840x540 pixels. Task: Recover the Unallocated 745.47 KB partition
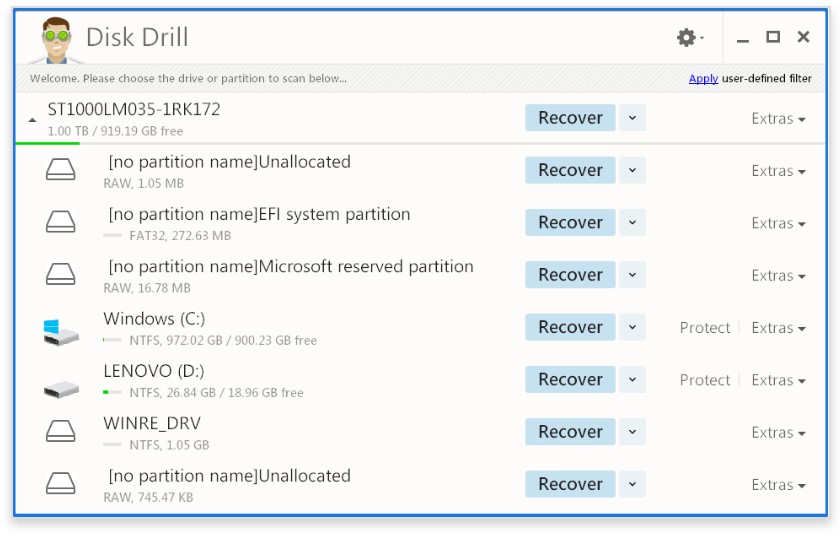570,484
